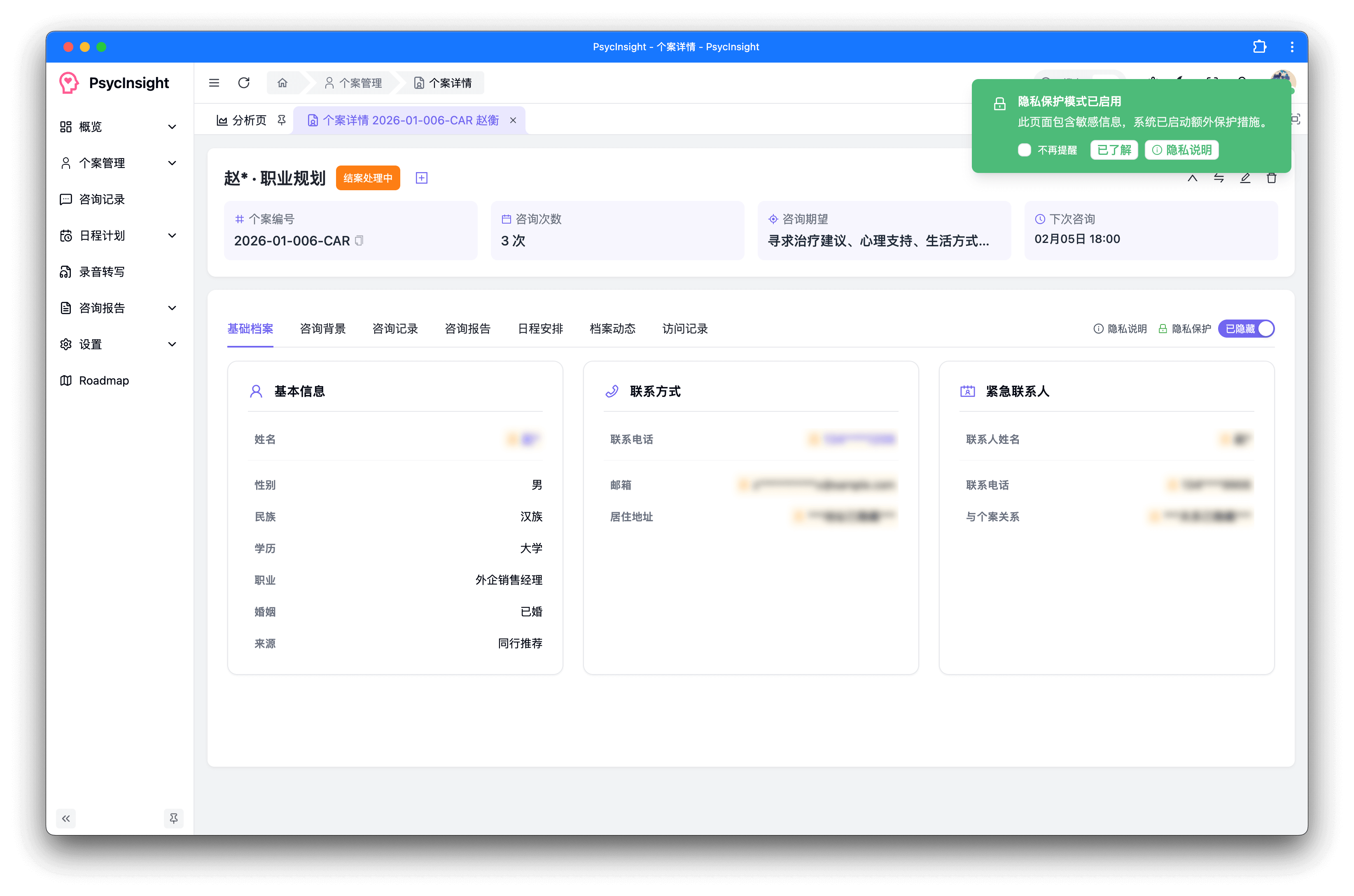Delete the case via the trash icon
The image size is (1354, 896).
[1272, 178]
